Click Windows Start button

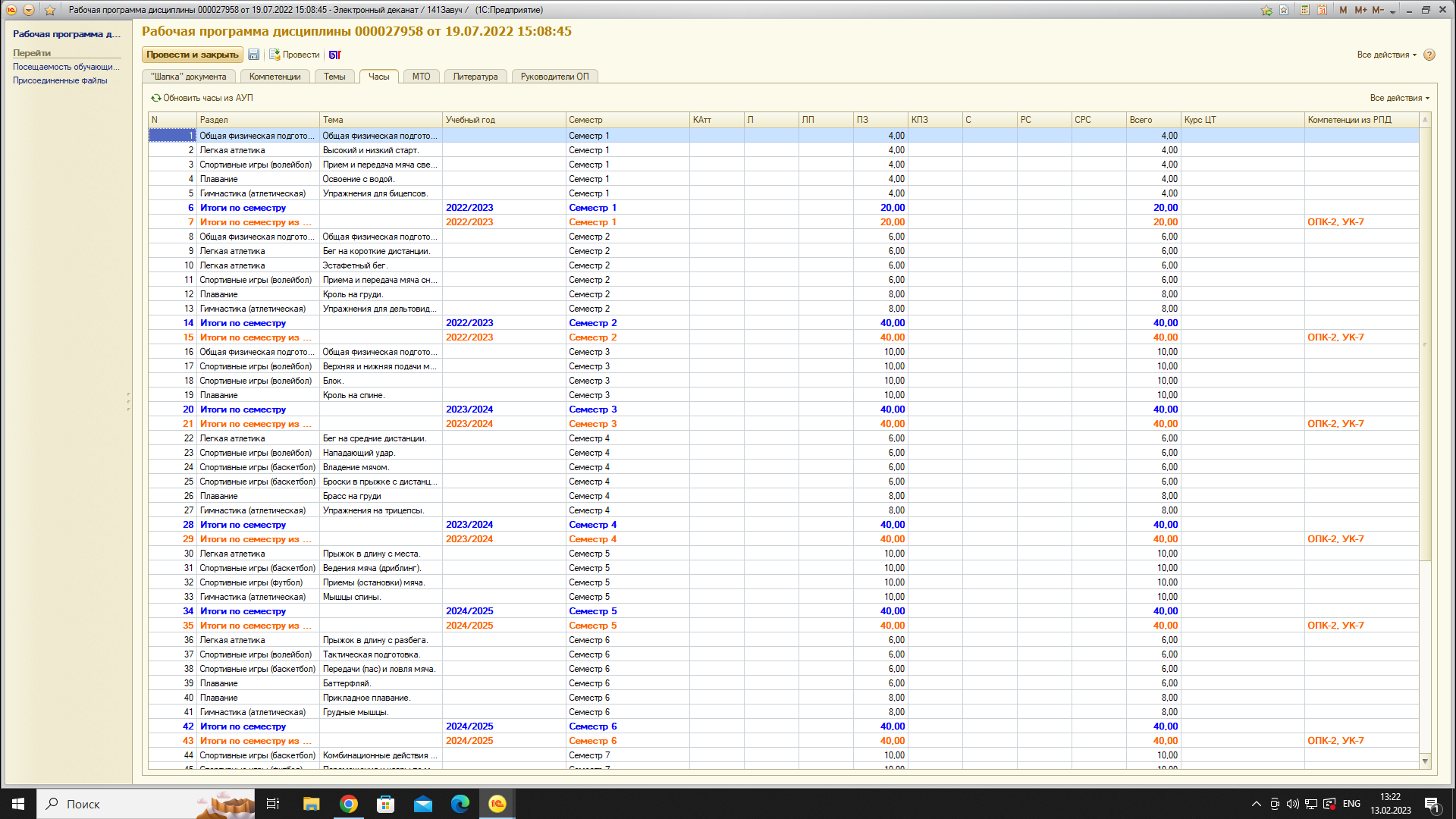point(18,804)
